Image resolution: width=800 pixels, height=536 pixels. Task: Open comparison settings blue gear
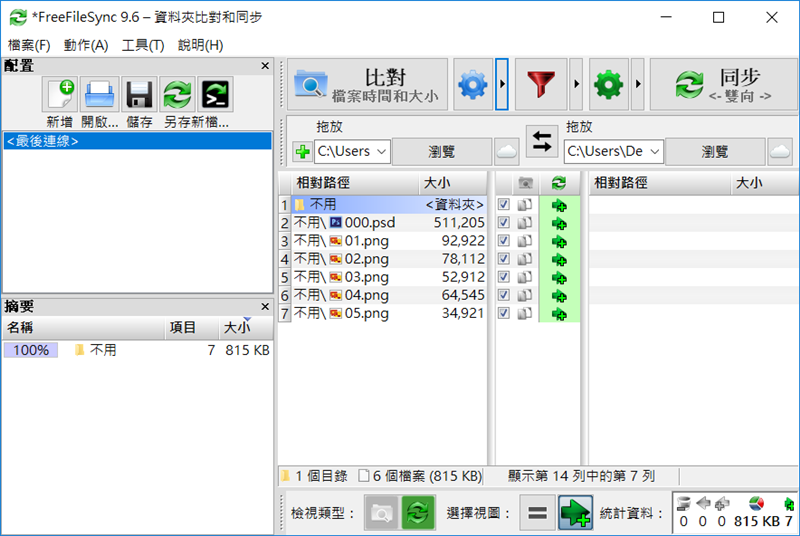pos(473,84)
